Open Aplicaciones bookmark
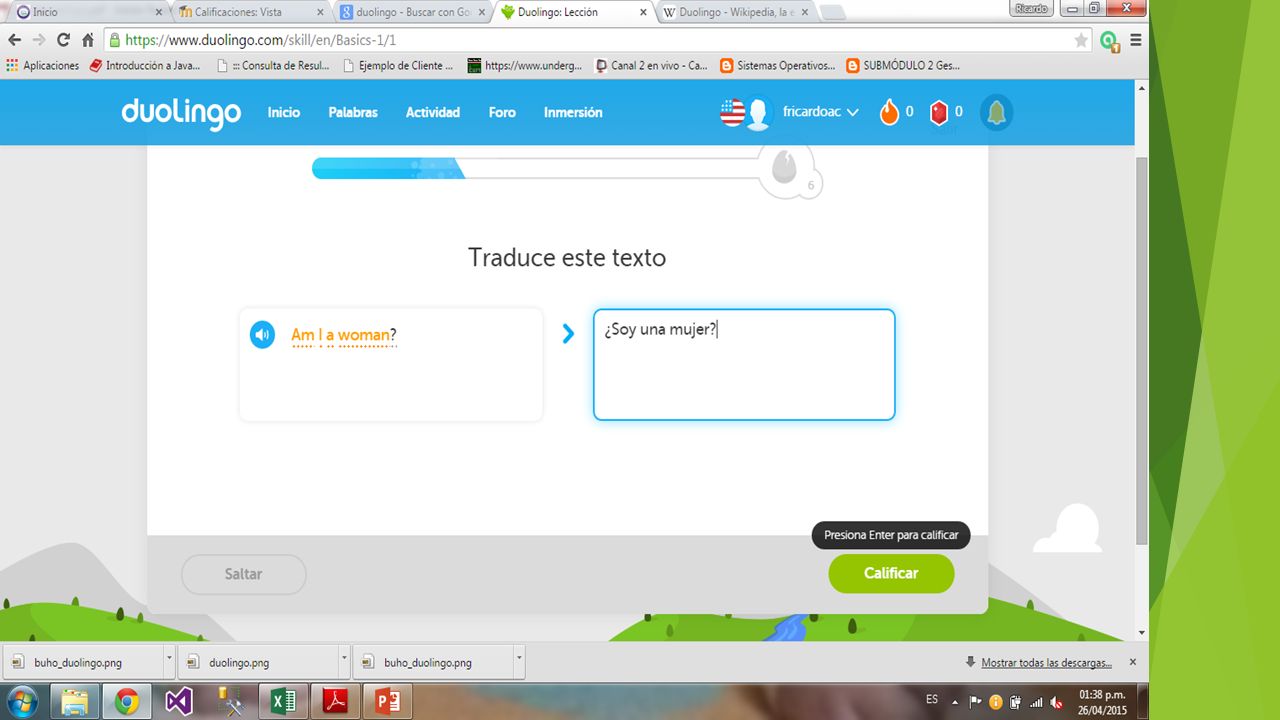The image size is (1280, 720). pyautogui.click(x=43, y=65)
